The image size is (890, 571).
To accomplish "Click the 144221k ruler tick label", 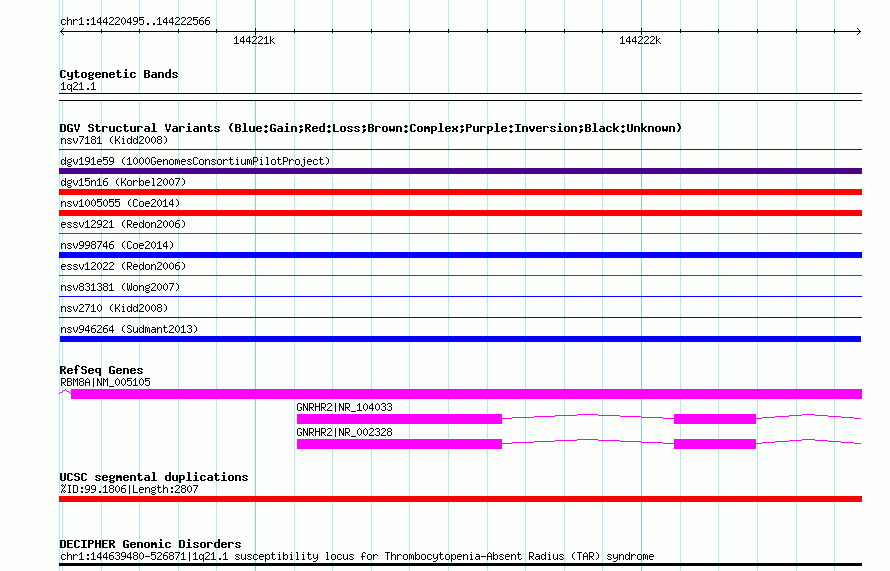I will tap(254, 40).
